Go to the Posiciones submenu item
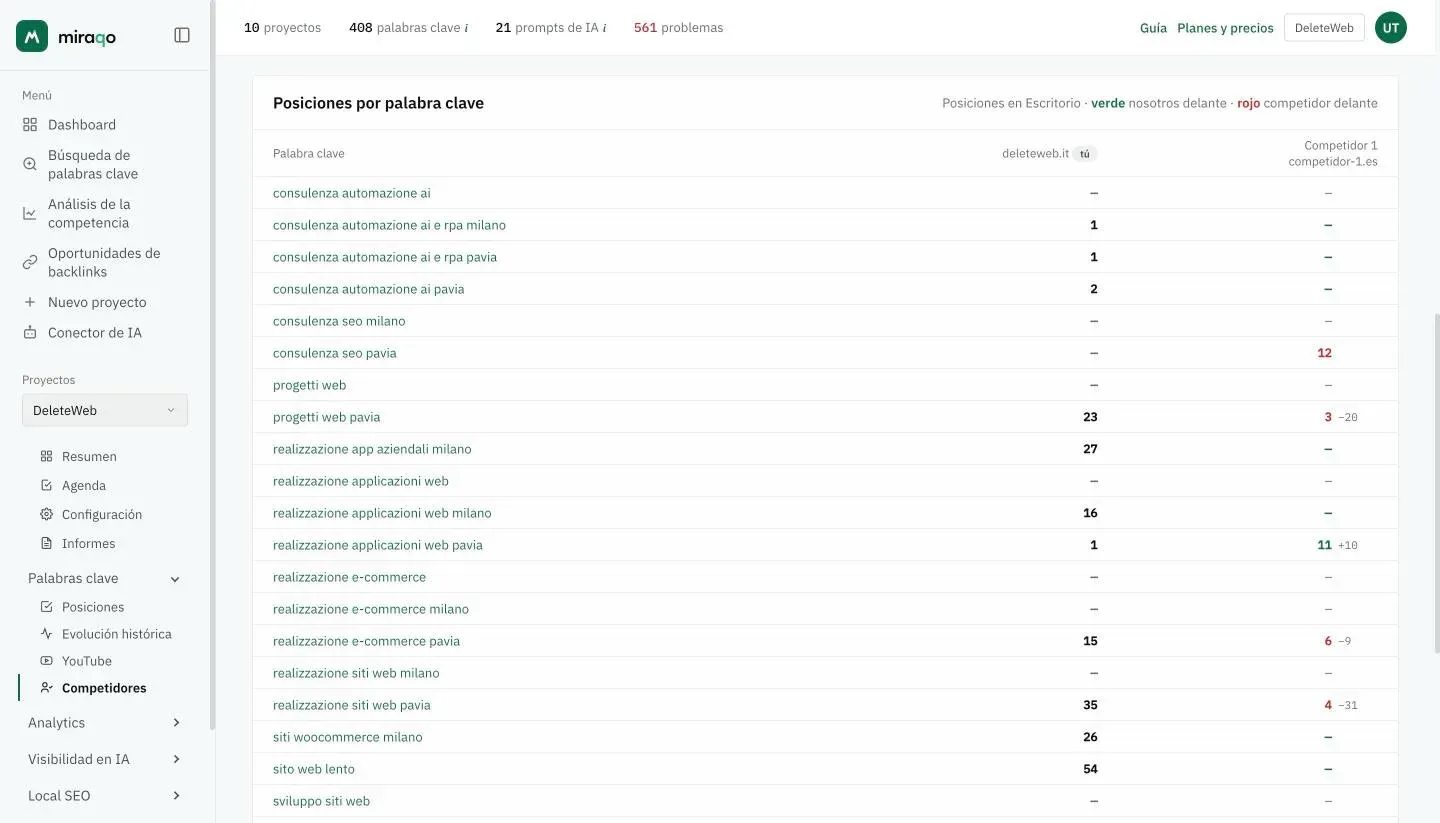 pyautogui.click(x=93, y=607)
